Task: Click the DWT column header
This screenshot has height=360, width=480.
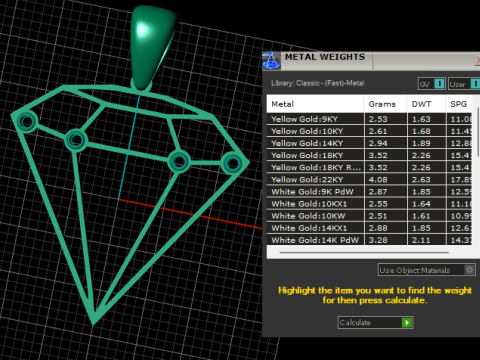Action: [x=426, y=104]
